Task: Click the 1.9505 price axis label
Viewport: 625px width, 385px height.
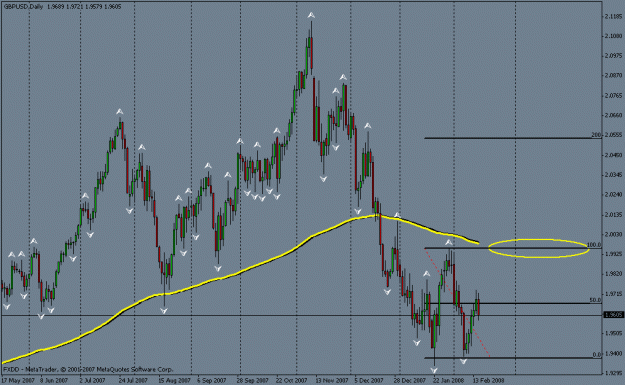Action: (613, 333)
